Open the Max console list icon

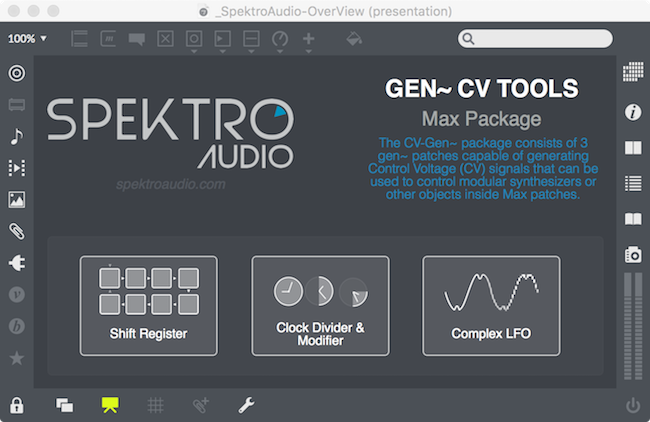pyautogui.click(x=633, y=183)
